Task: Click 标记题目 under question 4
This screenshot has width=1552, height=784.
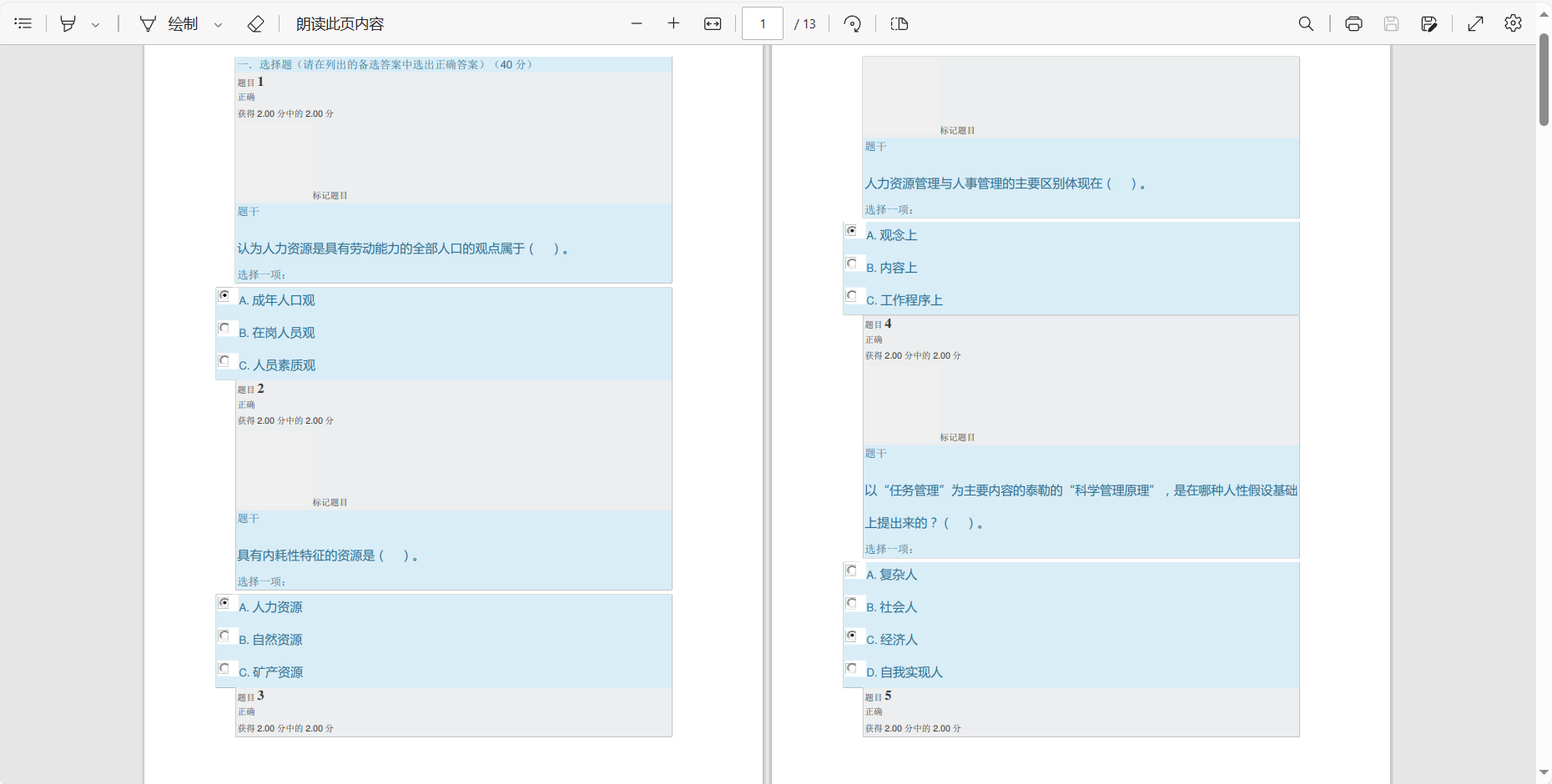Action: tap(957, 437)
